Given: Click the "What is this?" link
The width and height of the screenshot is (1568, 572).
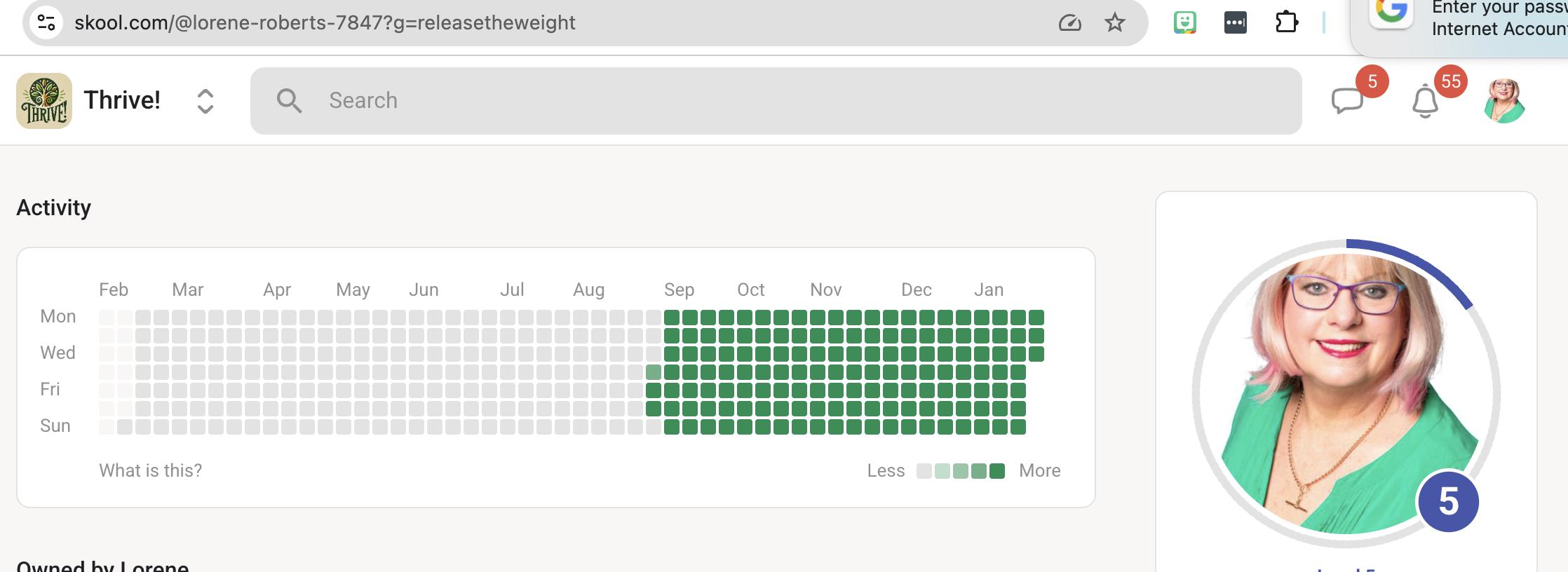Looking at the screenshot, I should (150, 470).
